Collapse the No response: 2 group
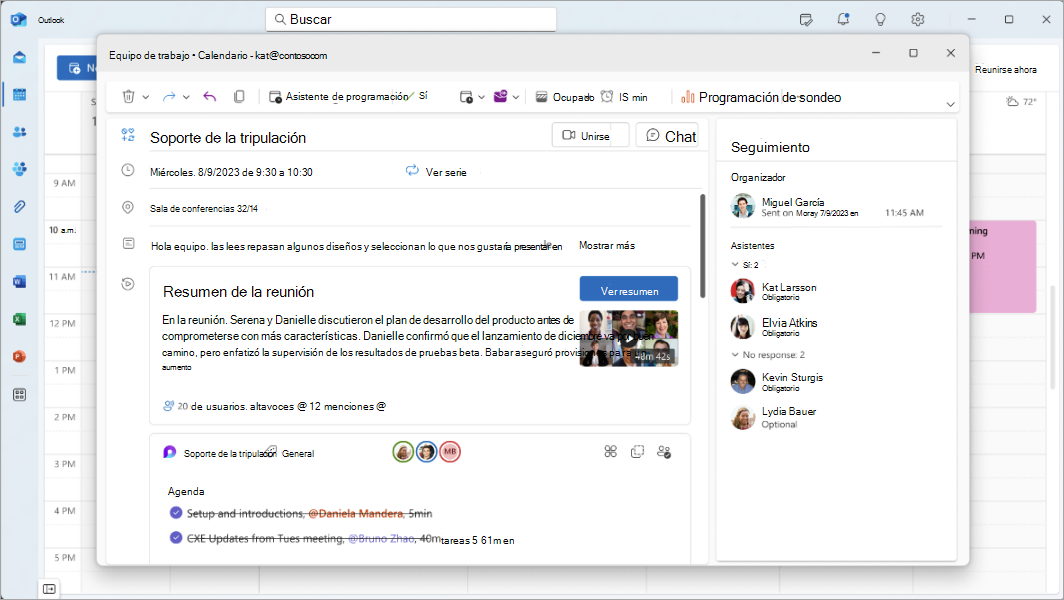This screenshot has height=600, width=1064. click(735, 354)
